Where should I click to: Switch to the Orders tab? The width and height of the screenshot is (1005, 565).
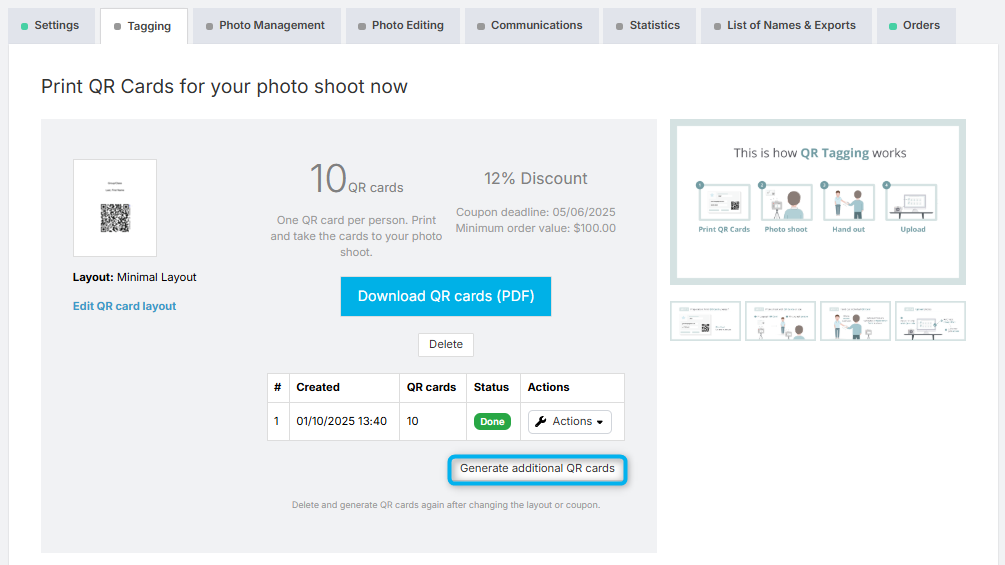point(915,26)
